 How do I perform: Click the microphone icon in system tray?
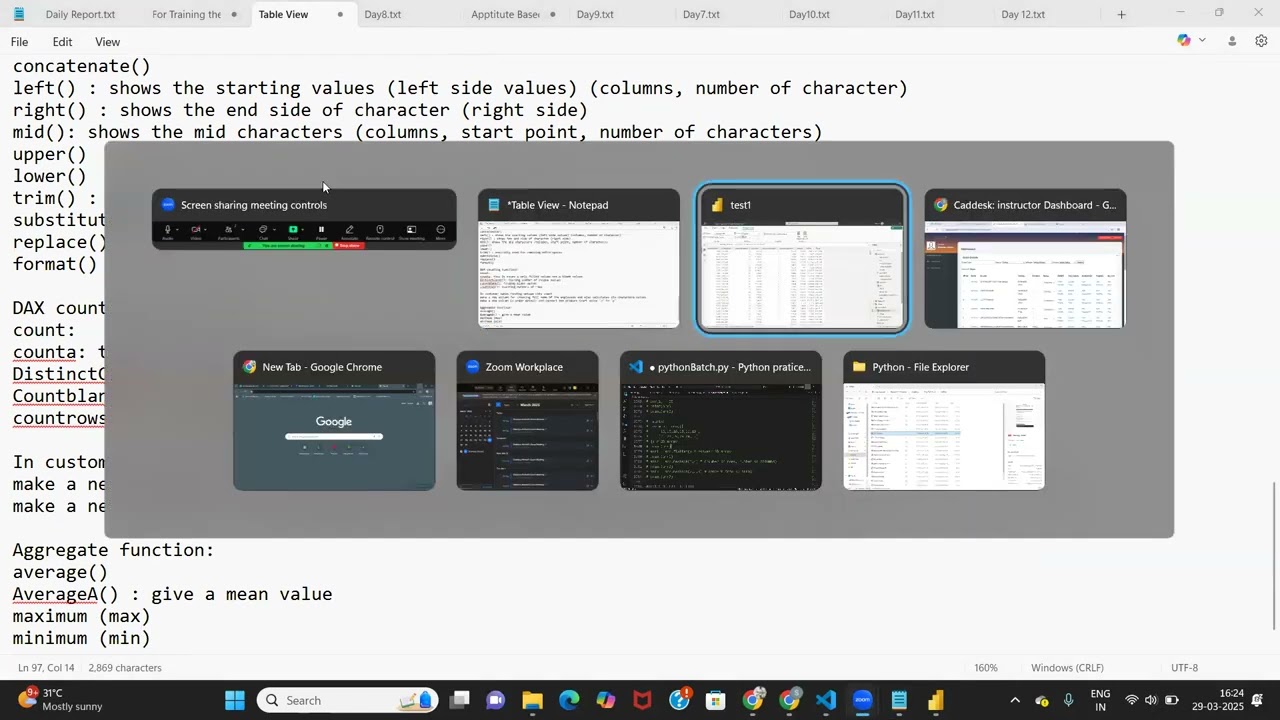pos(1069,700)
